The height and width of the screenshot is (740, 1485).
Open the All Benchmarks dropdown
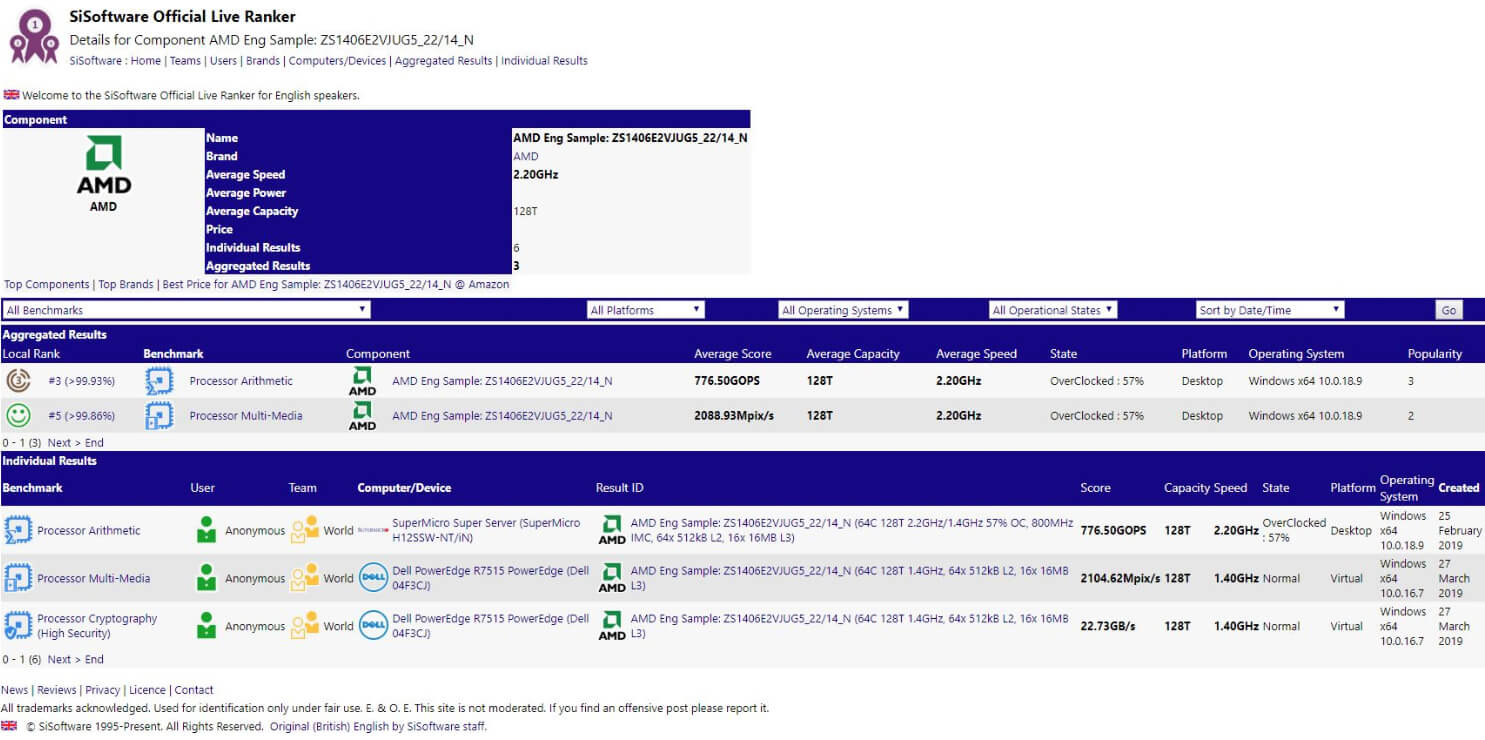pyautogui.click(x=187, y=310)
